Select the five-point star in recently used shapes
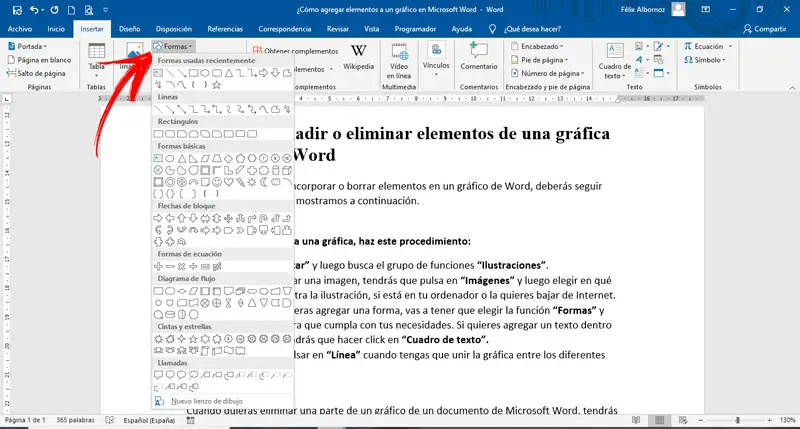Viewport: 800px width, 429px height. [x=217, y=85]
